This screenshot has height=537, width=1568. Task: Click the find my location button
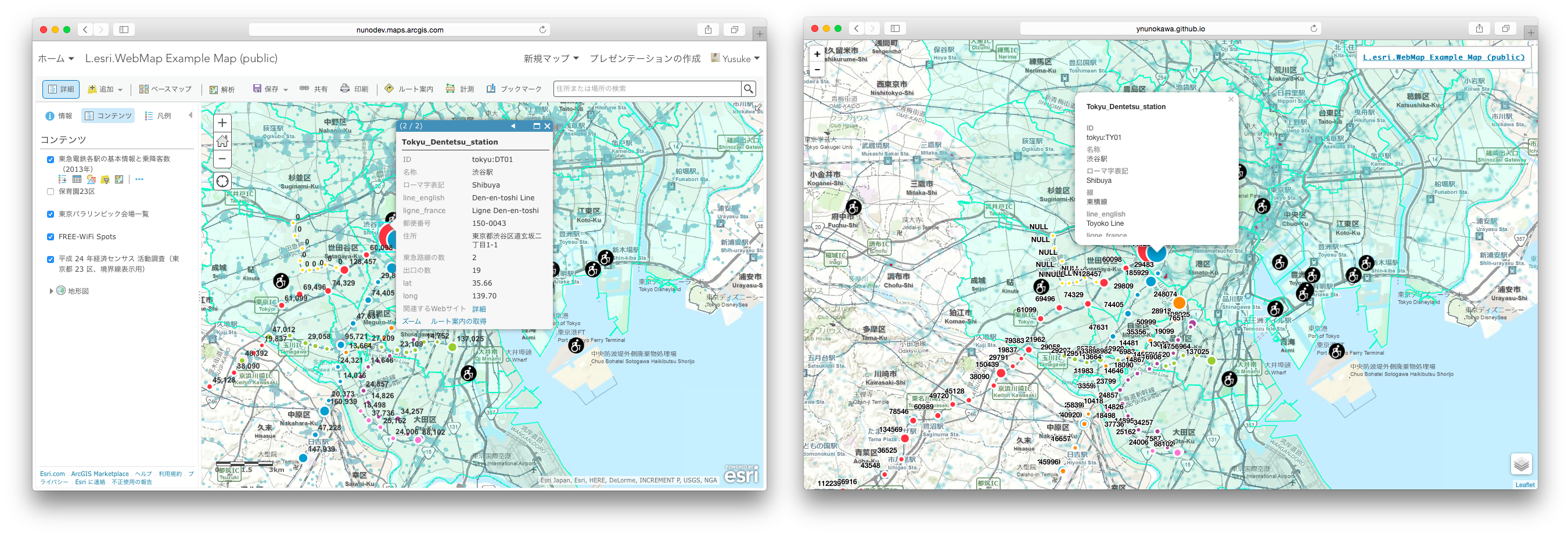pos(222,181)
